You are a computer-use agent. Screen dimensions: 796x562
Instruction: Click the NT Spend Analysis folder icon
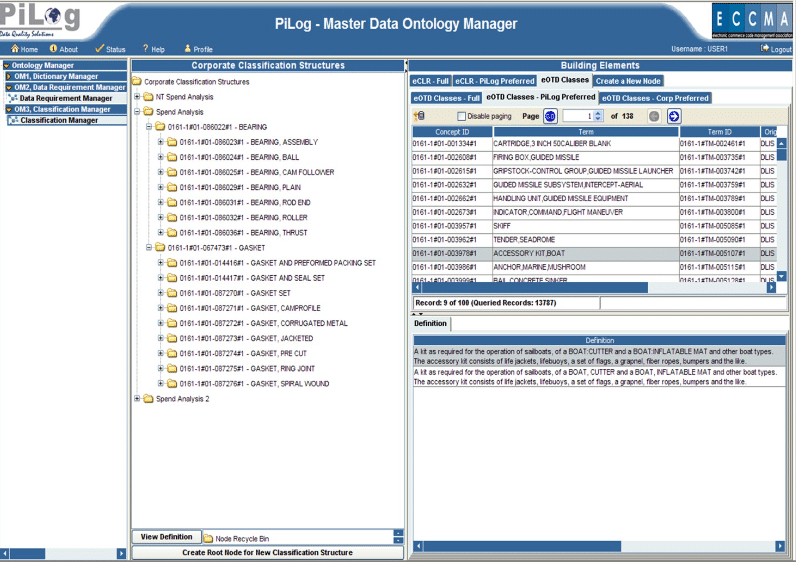pos(148,96)
